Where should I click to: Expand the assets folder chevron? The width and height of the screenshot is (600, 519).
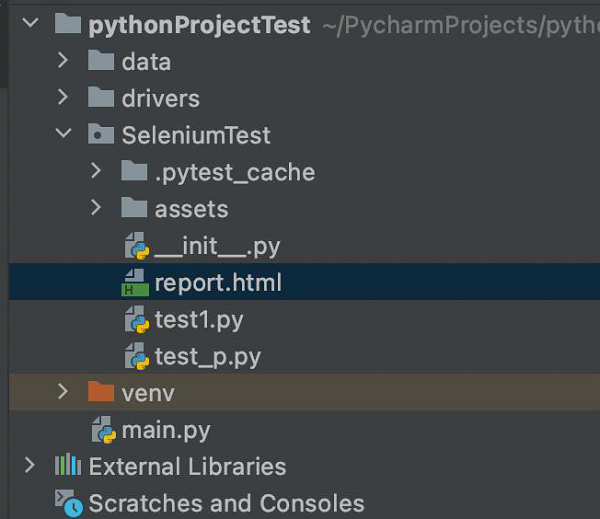(96, 209)
